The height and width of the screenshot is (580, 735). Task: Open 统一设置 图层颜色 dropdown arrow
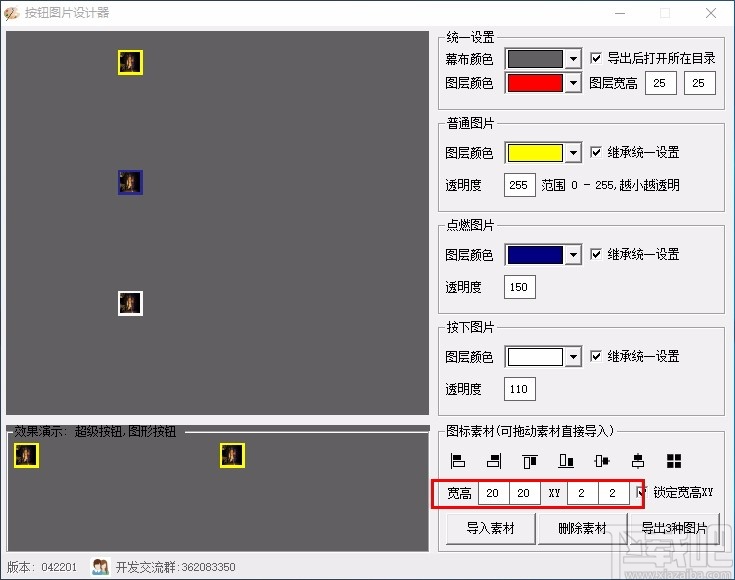[x=573, y=83]
